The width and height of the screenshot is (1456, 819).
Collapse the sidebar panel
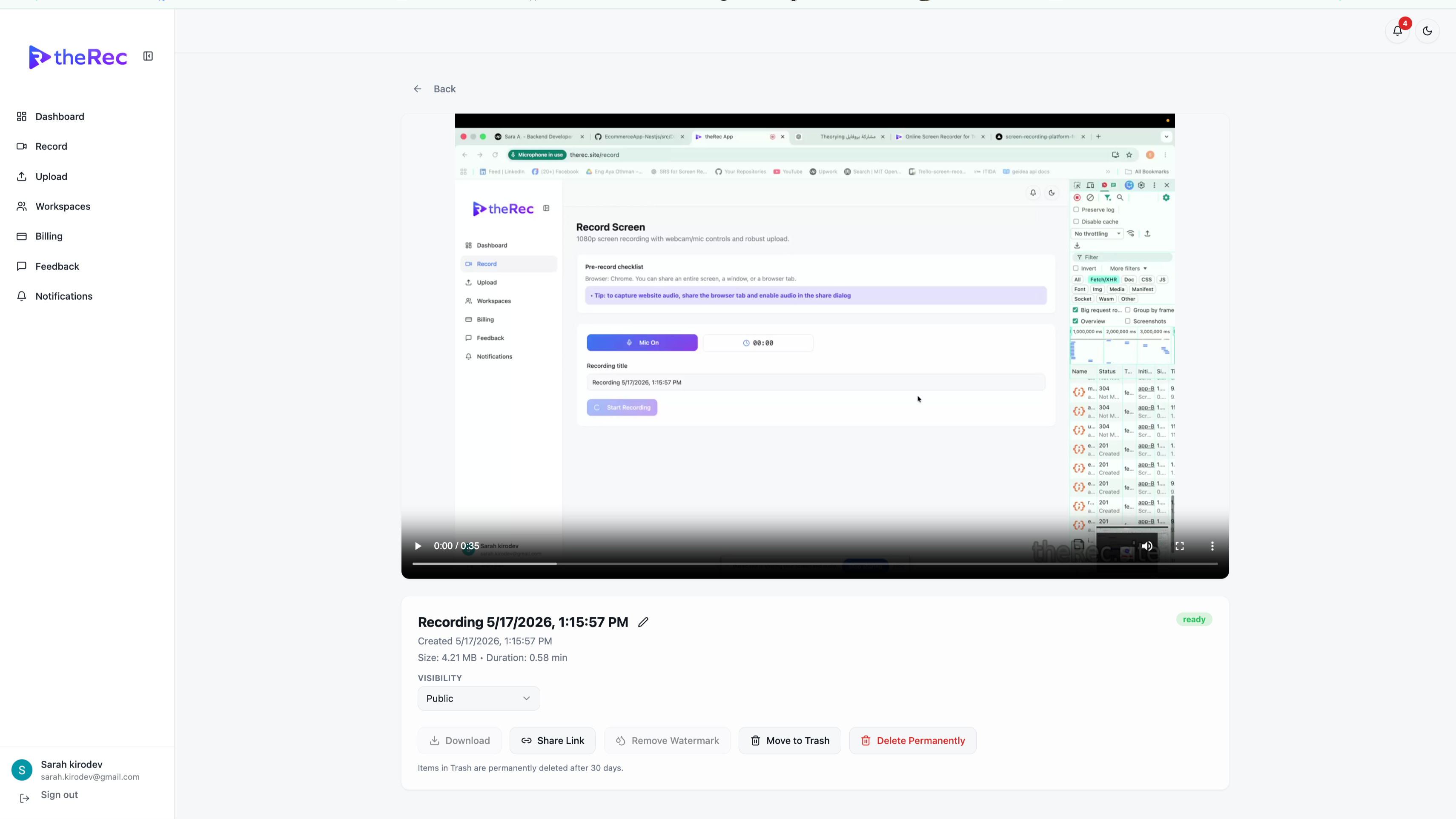tap(148, 56)
